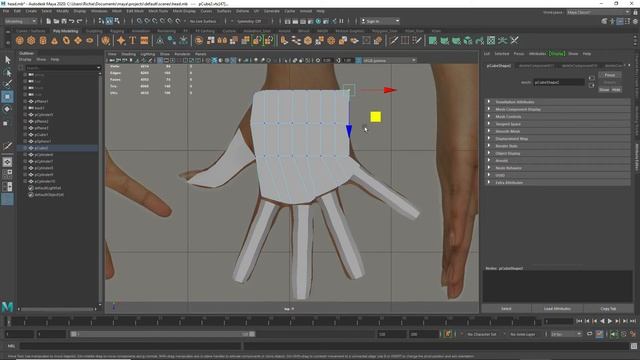Toggle the MEL command language label
This screenshot has width=640, height=360.
(11, 346)
